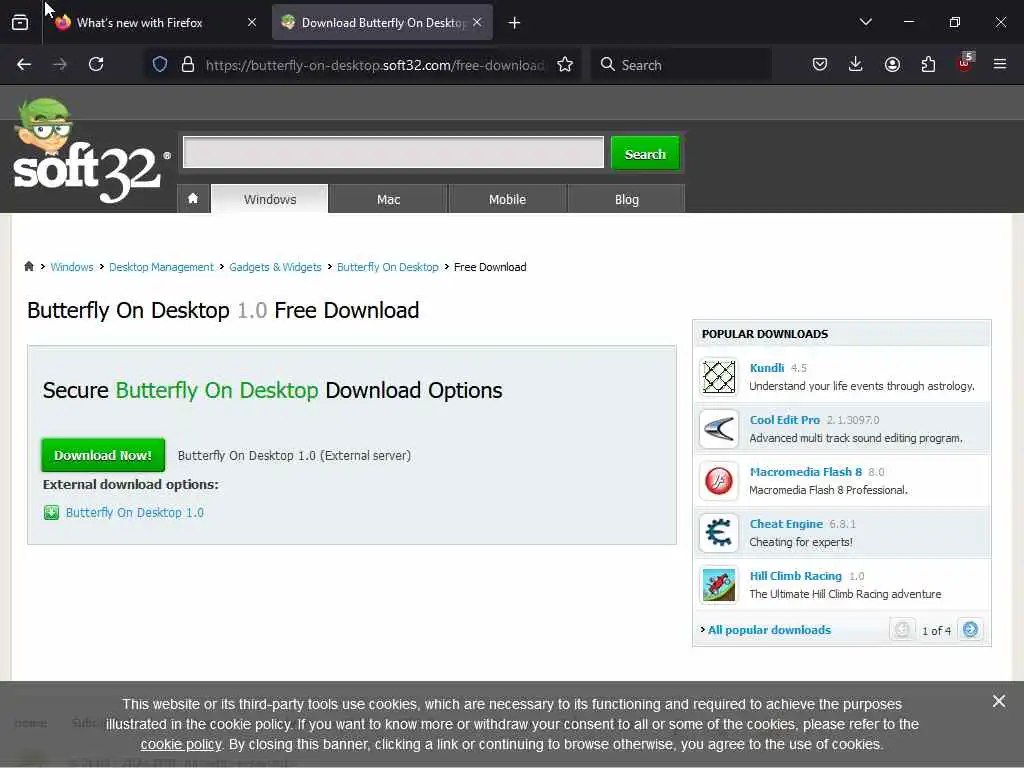
Task: Click the URL address bar
Action: (x=375, y=65)
